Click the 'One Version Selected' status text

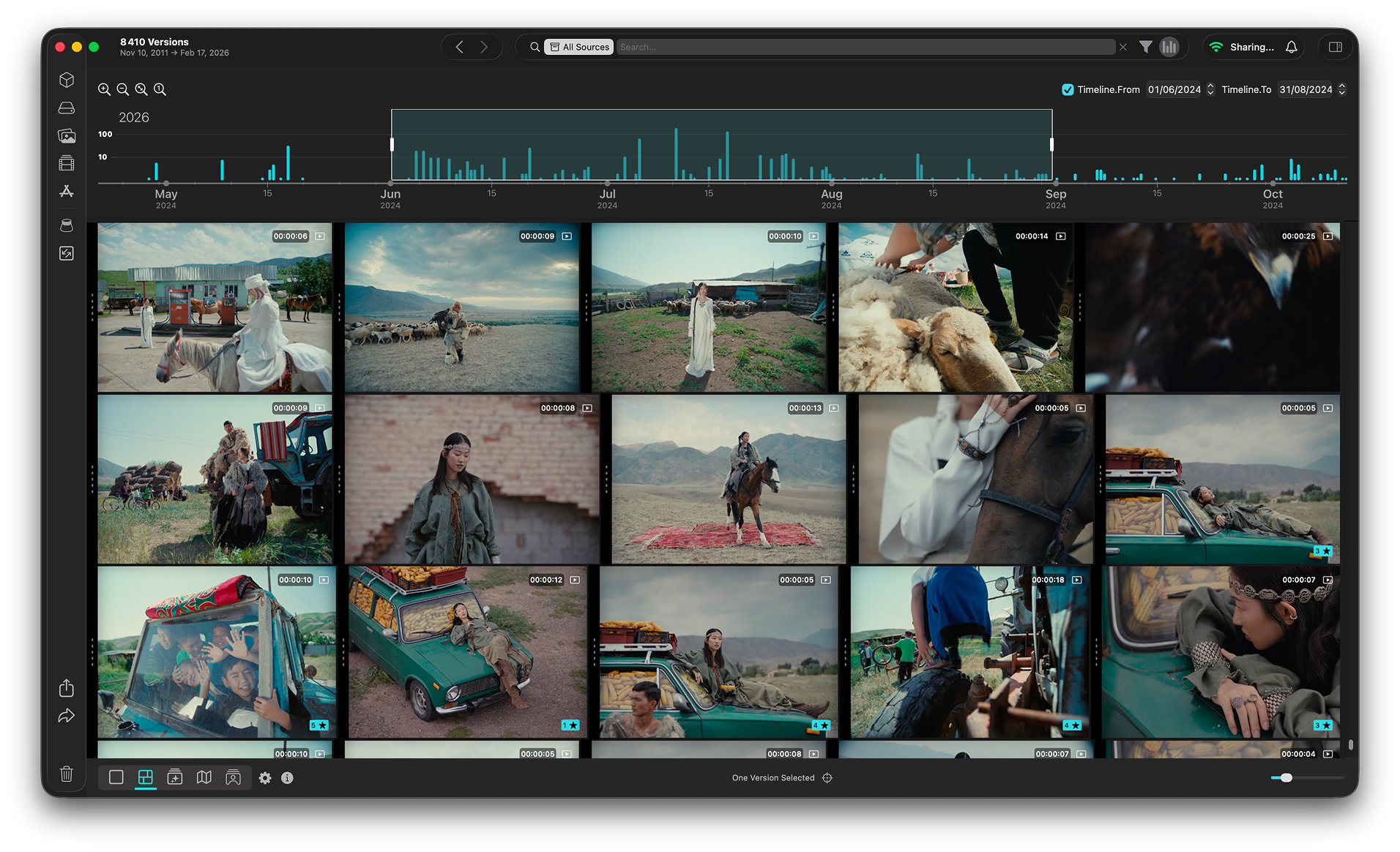[x=773, y=778]
